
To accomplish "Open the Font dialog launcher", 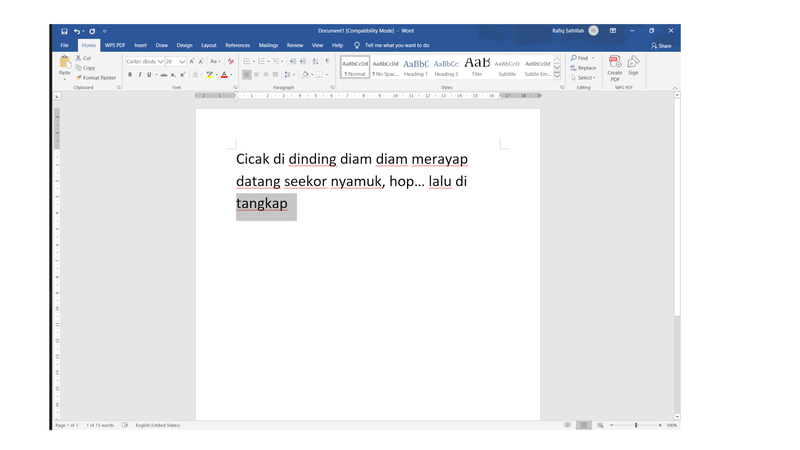I will [x=235, y=88].
